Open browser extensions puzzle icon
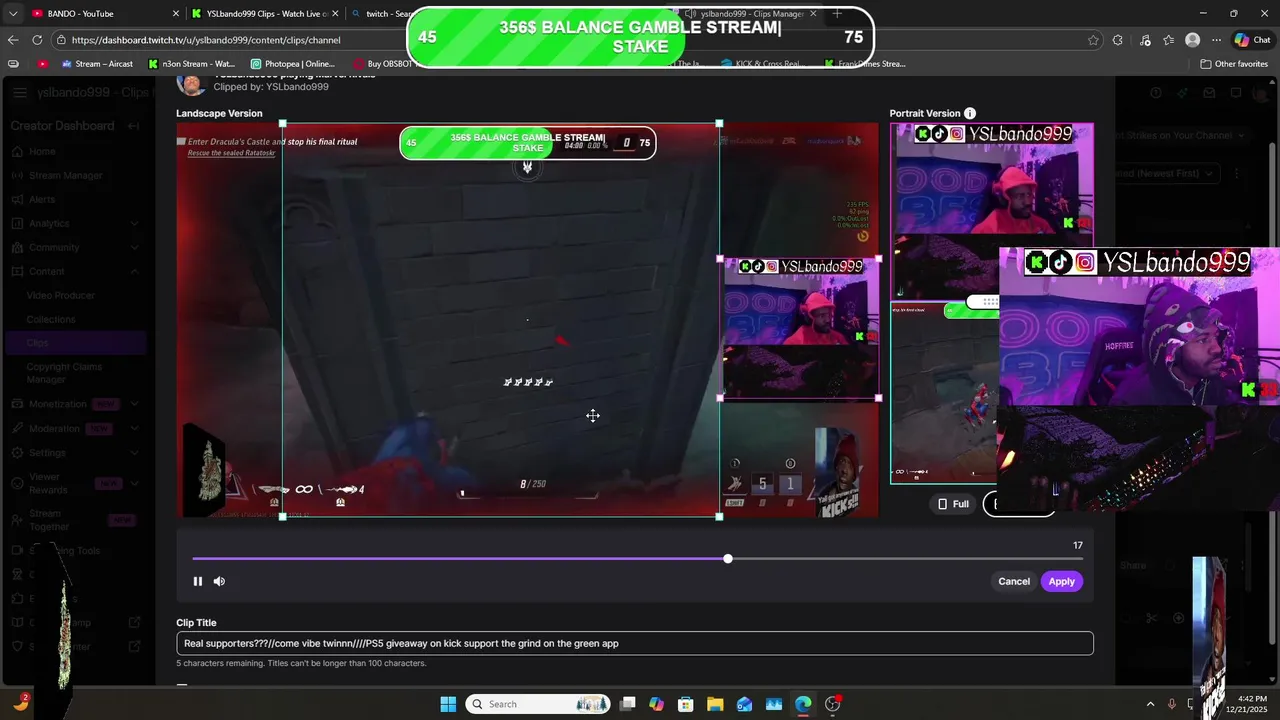The height and width of the screenshot is (720, 1280). 1118,40
